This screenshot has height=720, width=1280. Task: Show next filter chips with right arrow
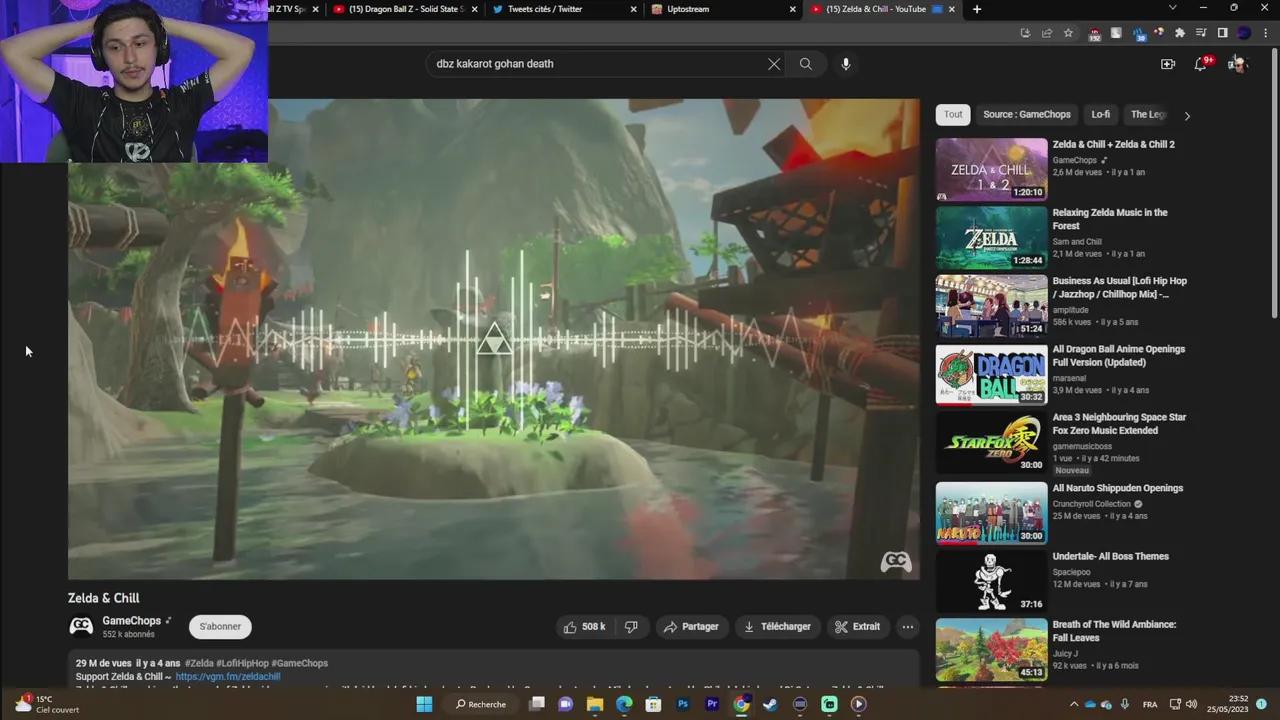[x=1187, y=115]
